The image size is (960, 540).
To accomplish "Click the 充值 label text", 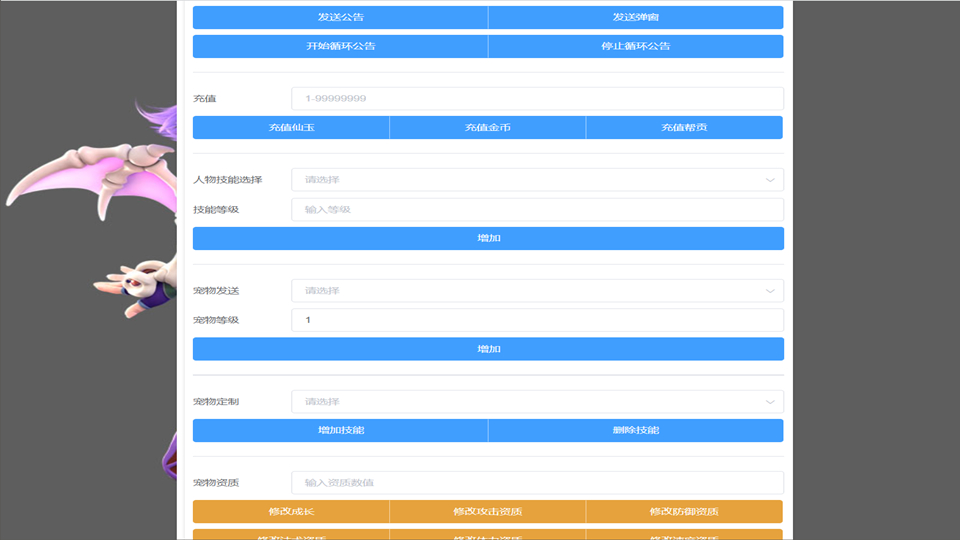I will click(204, 99).
